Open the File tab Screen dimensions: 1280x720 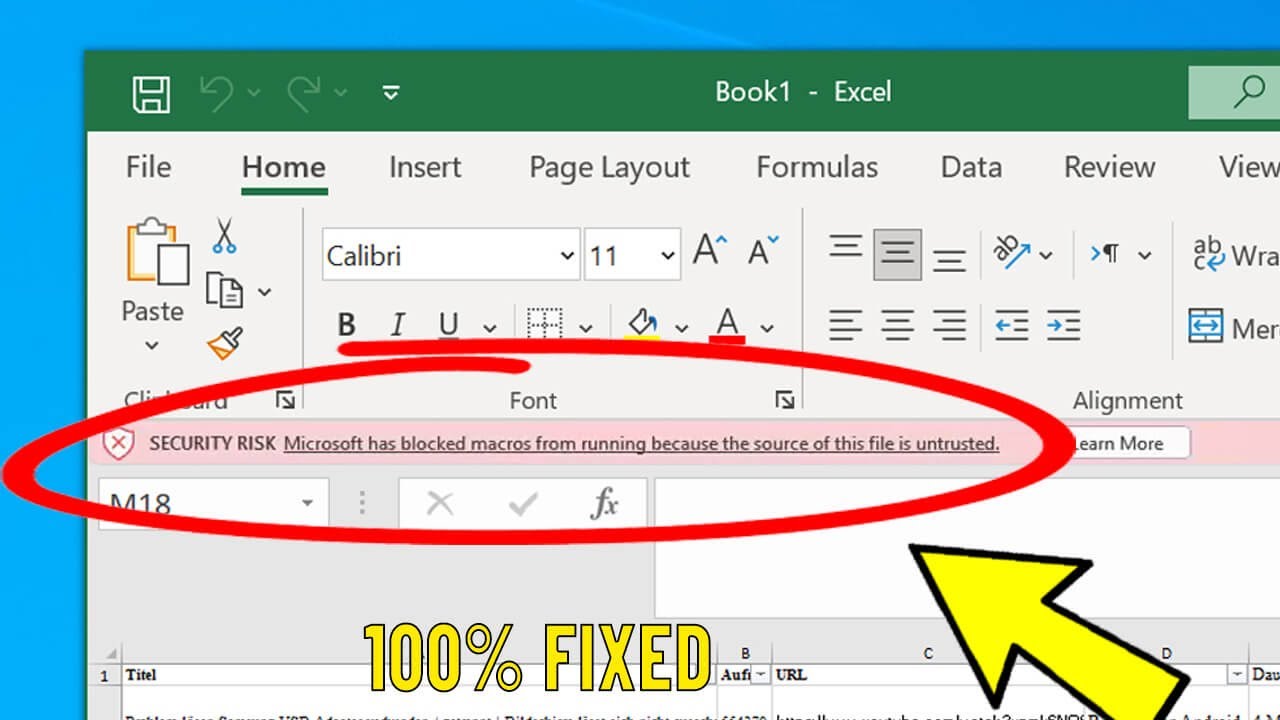(148, 167)
